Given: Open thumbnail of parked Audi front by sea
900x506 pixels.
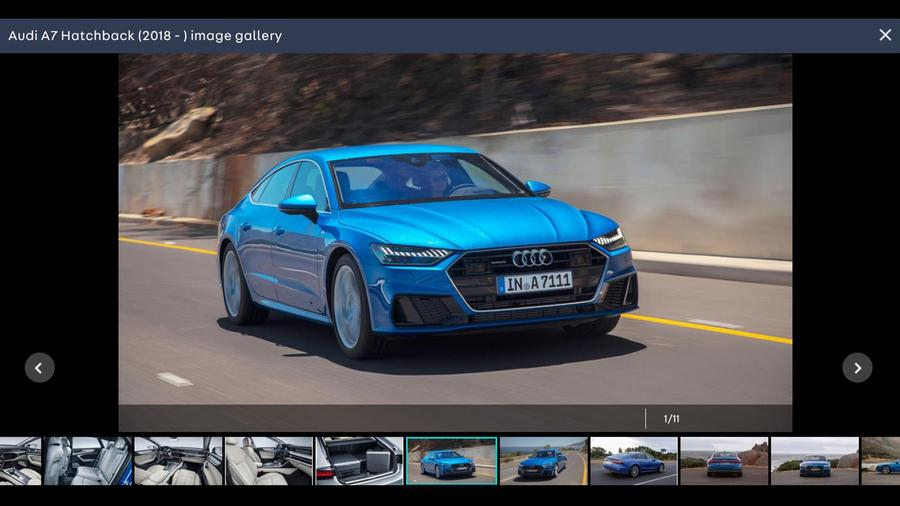Looking at the screenshot, I should tap(814, 461).
